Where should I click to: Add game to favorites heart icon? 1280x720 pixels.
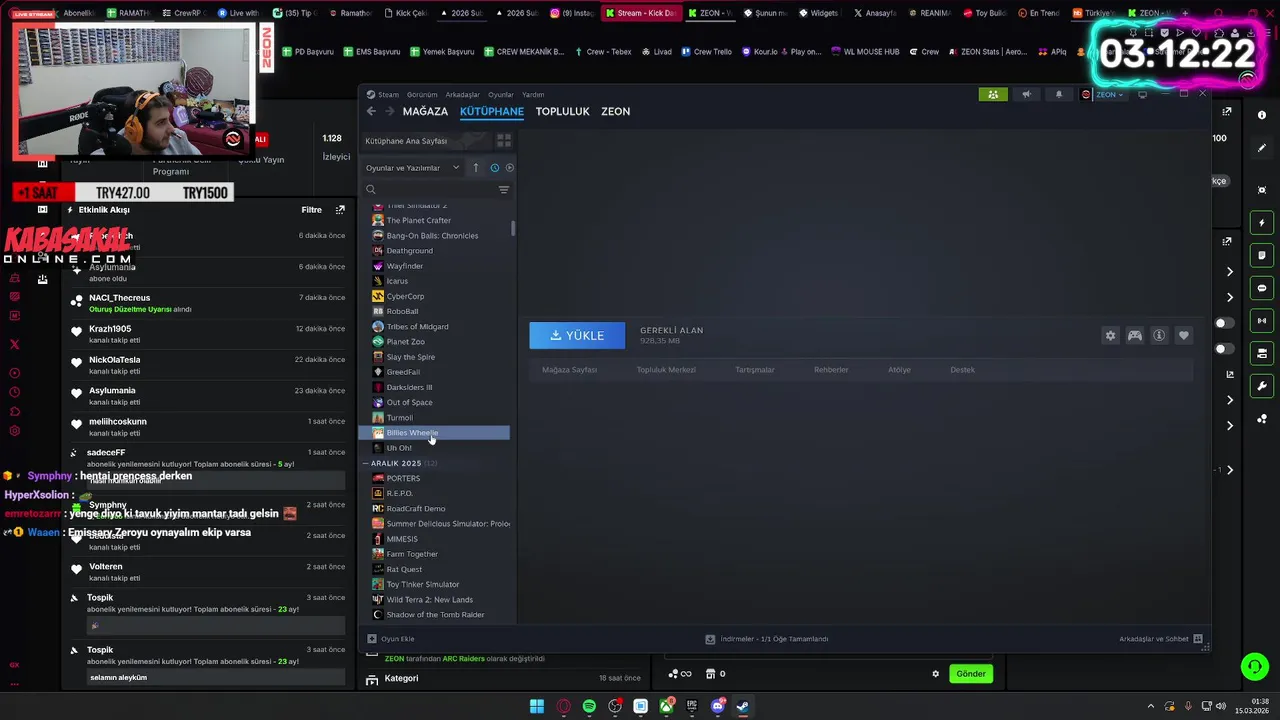[1184, 336]
